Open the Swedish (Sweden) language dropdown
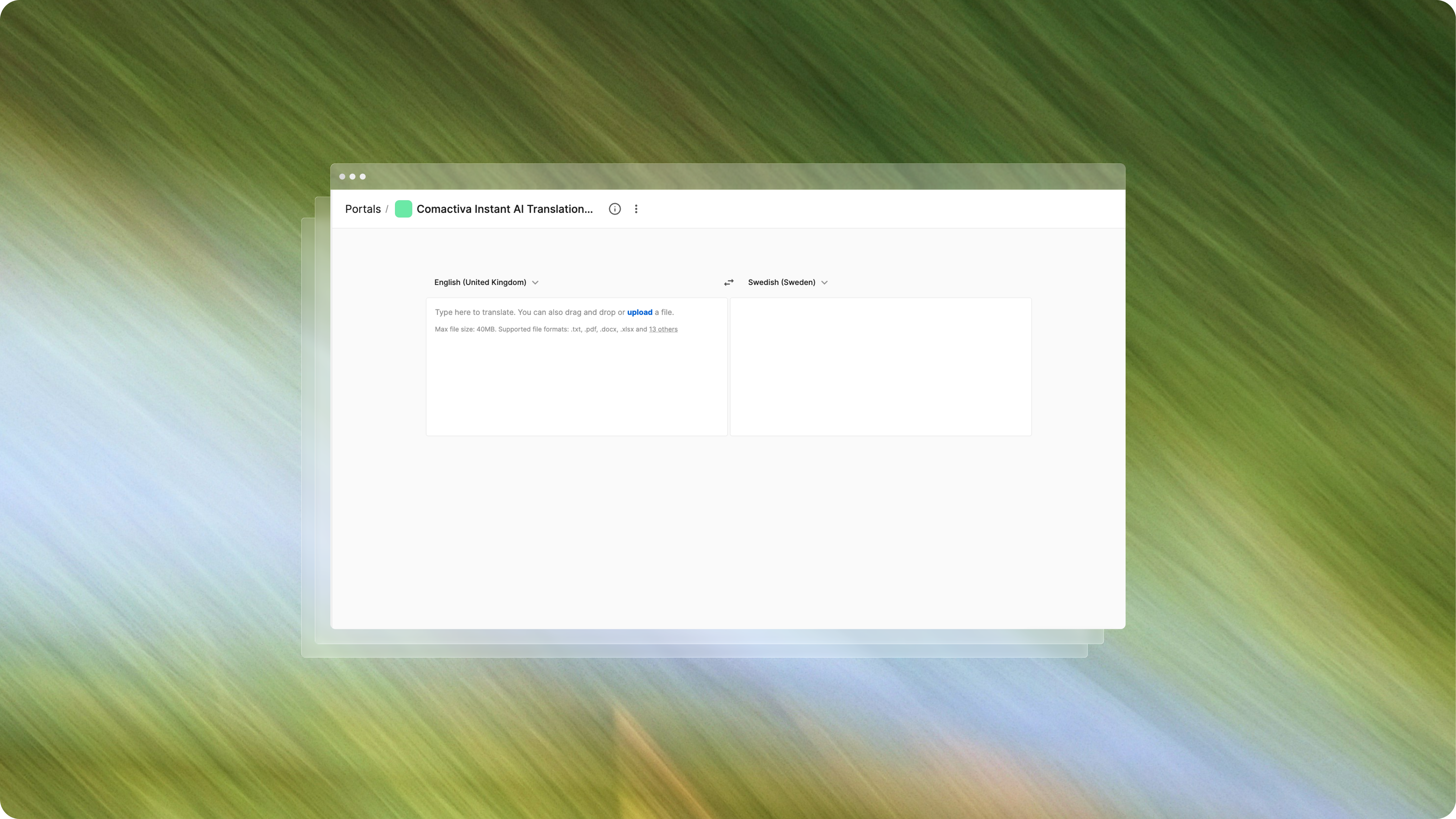1456x819 pixels. click(x=787, y=282)
